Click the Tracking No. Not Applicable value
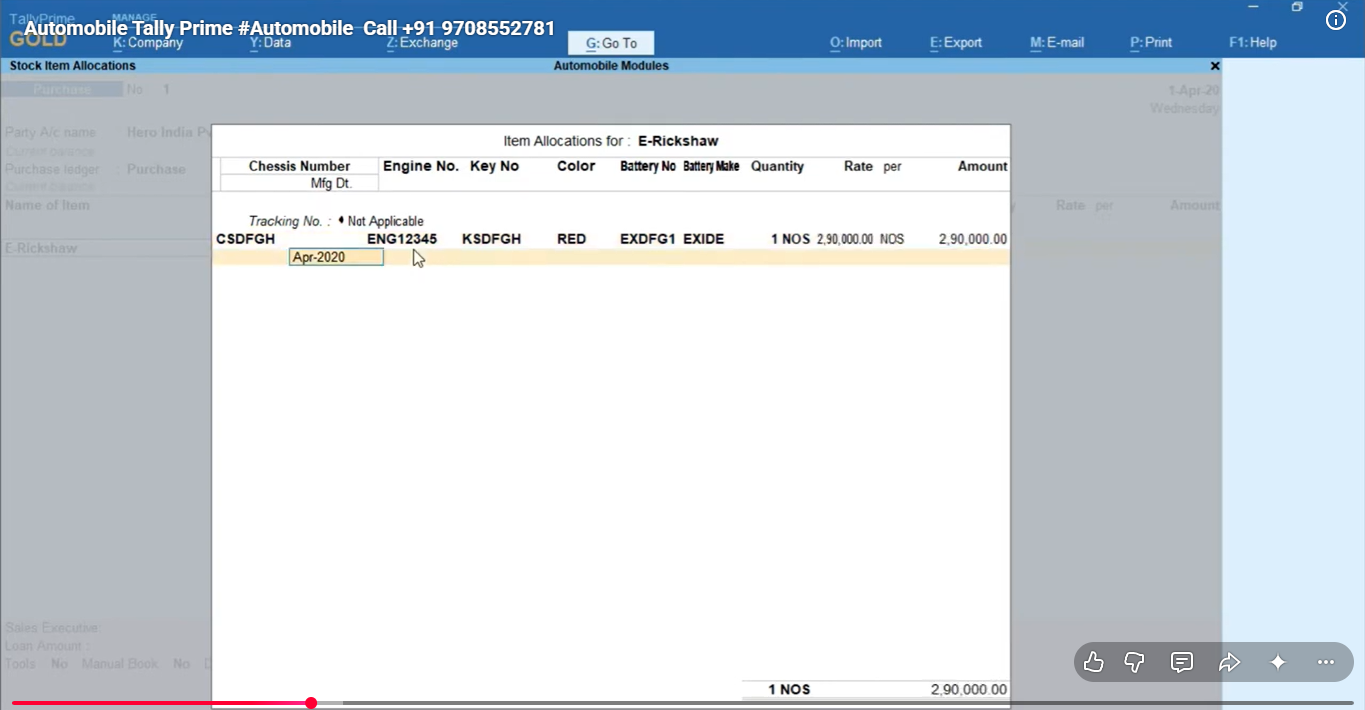The height and width of the screenshot is (710, 1365). tap(386, 221)
